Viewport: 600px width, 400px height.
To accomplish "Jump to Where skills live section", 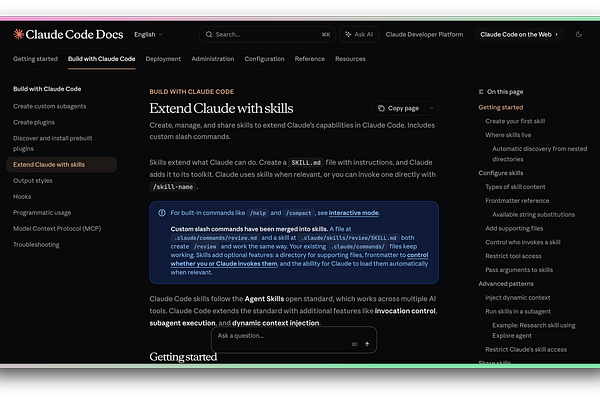I will coord(508,135).
